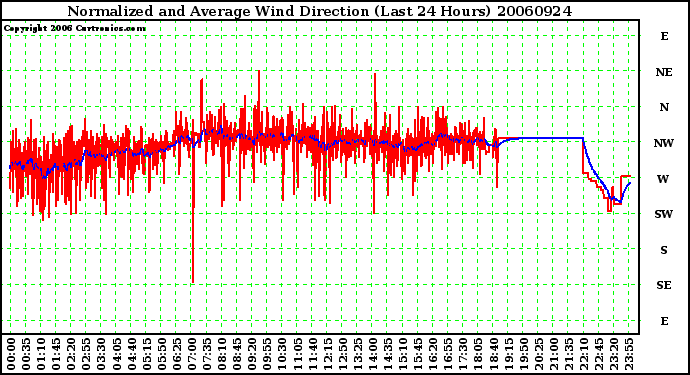
Task: Click the '11:40' time label
Action: point(312,354)
